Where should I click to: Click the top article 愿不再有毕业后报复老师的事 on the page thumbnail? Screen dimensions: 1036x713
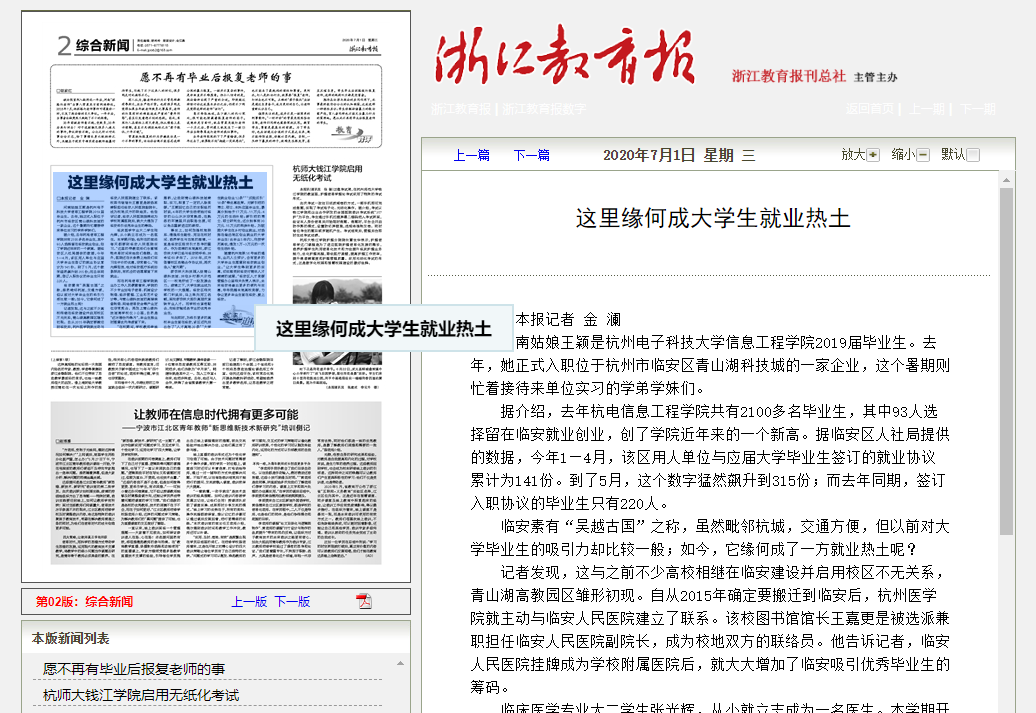coord(216,106)
